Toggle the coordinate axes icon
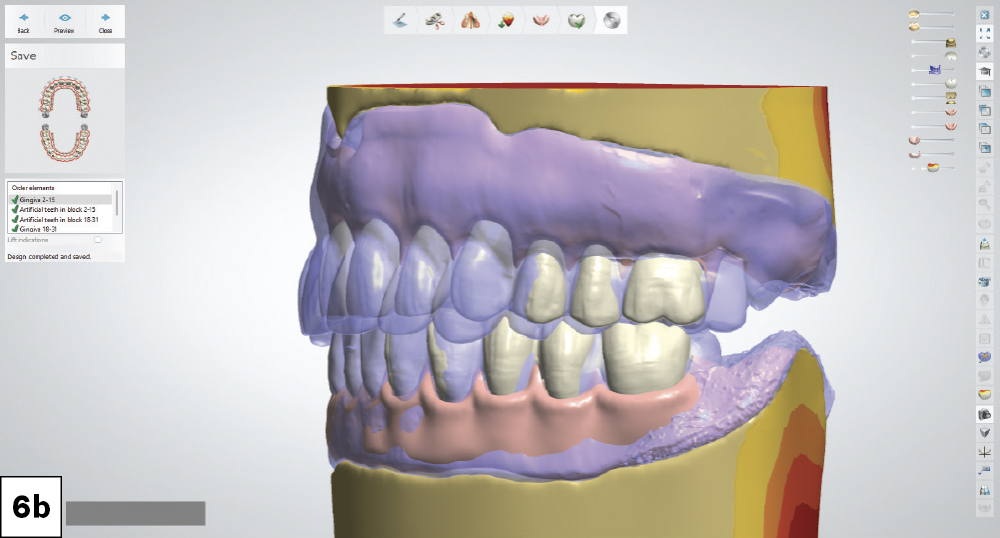The height and width of the screenshot is (538, 1000). point(985,452)
